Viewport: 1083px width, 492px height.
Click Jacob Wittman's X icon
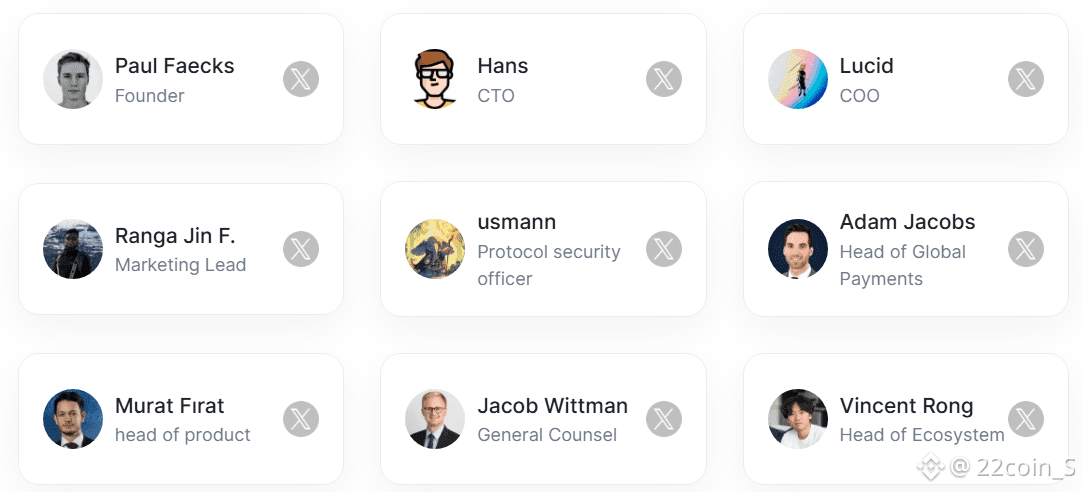tap(663, 419)
